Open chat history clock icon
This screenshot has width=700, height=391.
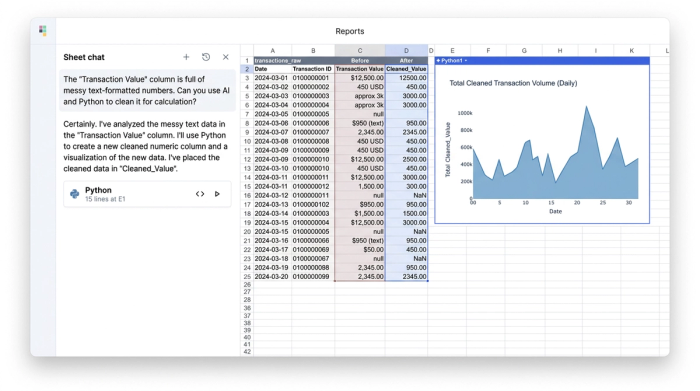(206, 57)
